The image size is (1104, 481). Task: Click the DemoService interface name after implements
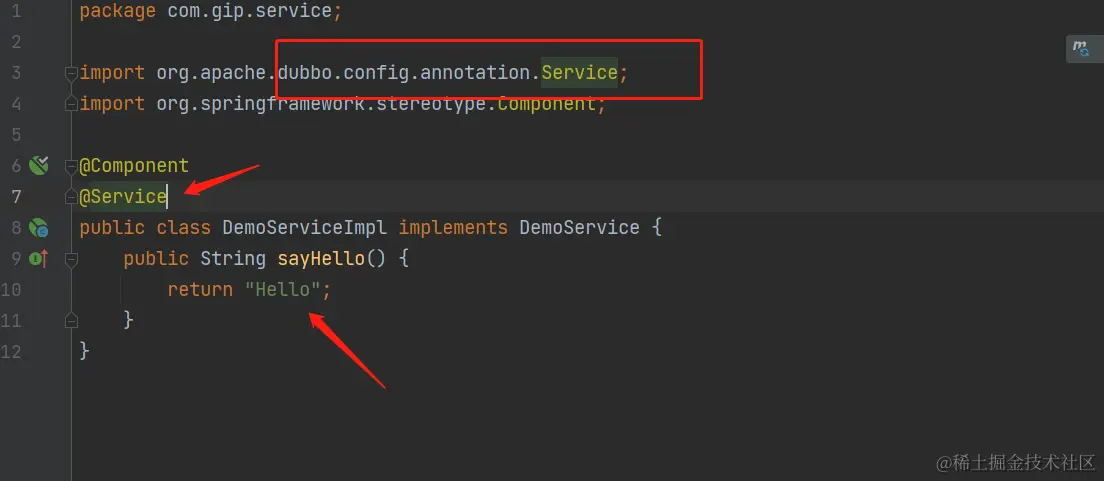(x=579, y=227)
